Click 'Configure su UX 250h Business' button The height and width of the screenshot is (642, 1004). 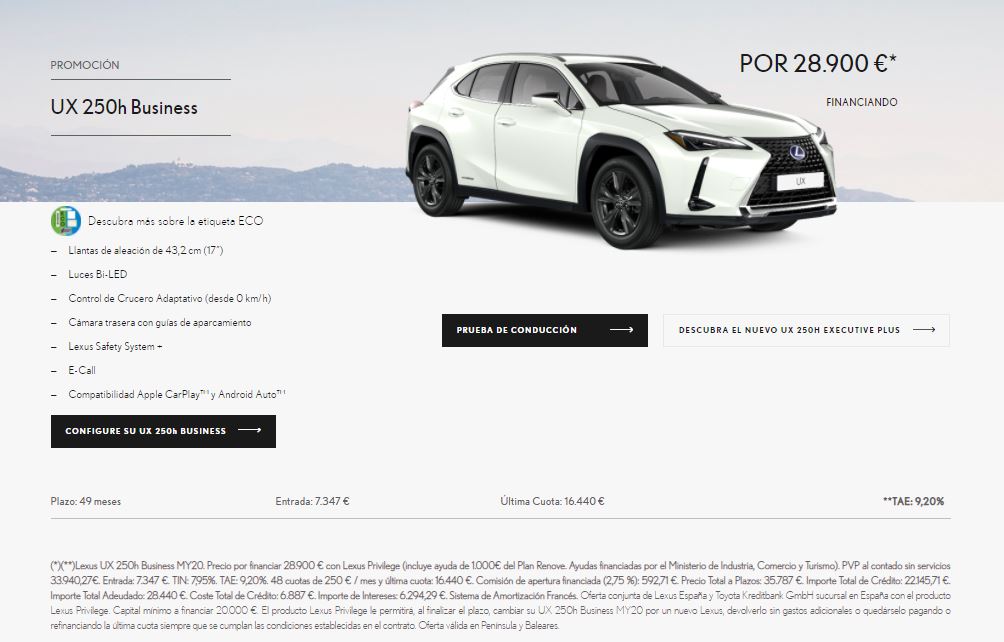click(163, 431)
